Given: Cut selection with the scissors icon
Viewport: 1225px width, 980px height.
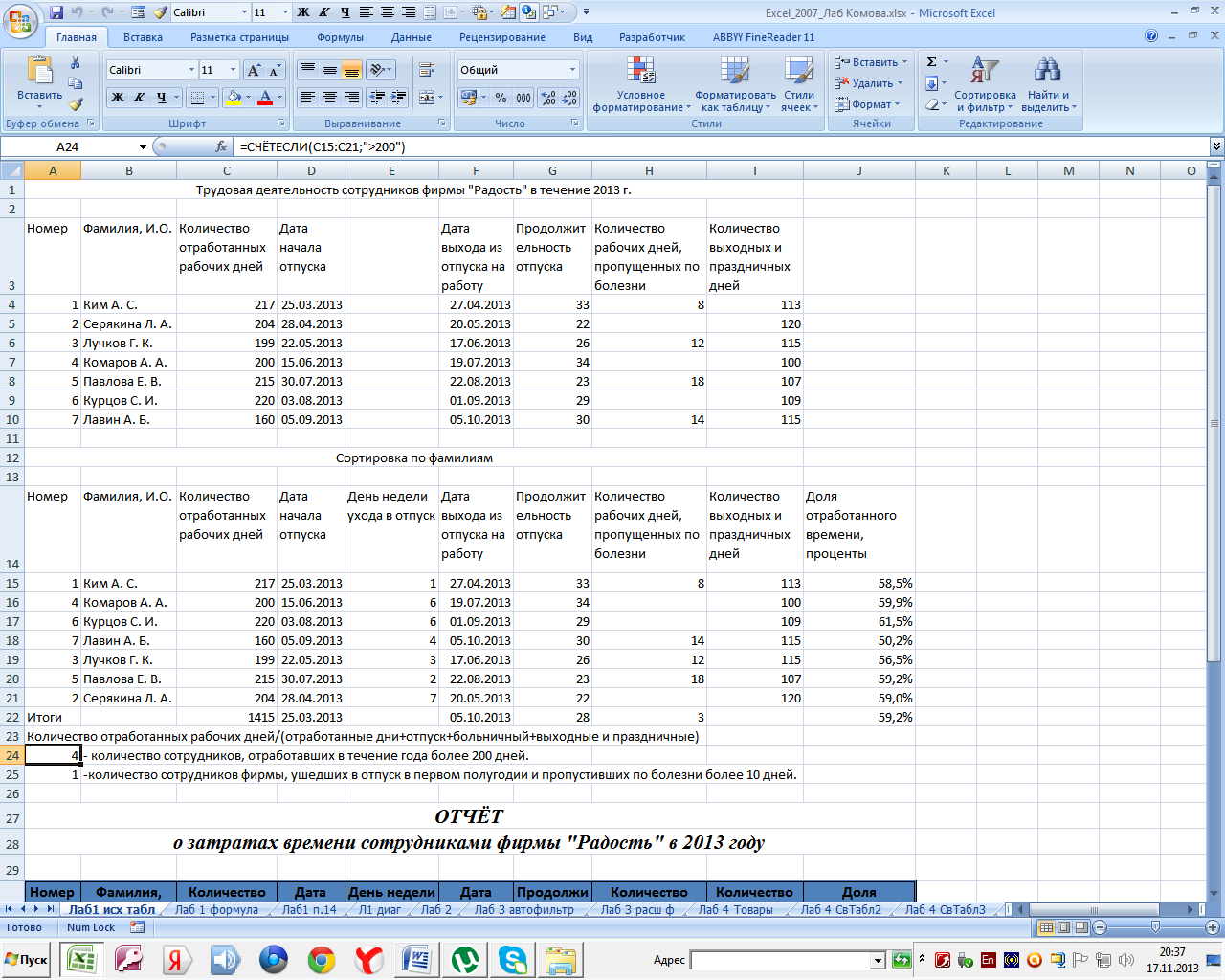Looking at the screenshot, I should pos(76,62).
